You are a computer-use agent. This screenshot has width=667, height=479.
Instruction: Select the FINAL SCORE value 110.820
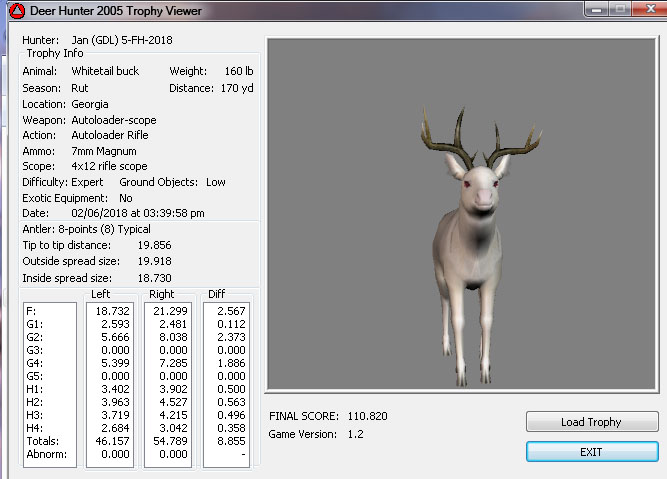(368, 415)
